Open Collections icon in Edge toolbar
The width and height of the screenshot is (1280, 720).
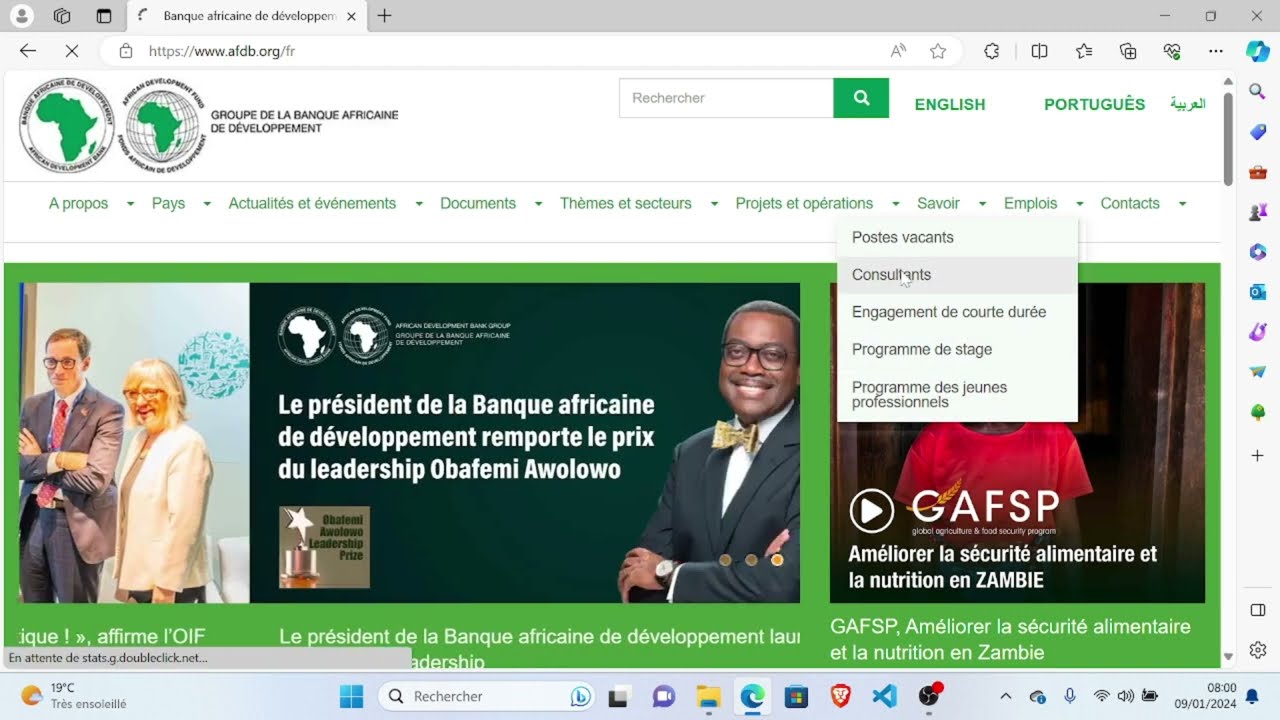tap(1128, 51)
